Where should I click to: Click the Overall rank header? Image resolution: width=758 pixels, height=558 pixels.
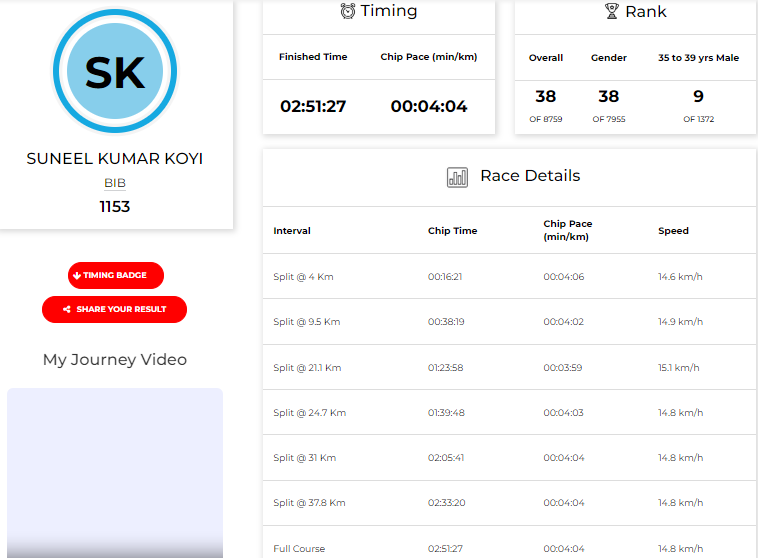[546, 58]
